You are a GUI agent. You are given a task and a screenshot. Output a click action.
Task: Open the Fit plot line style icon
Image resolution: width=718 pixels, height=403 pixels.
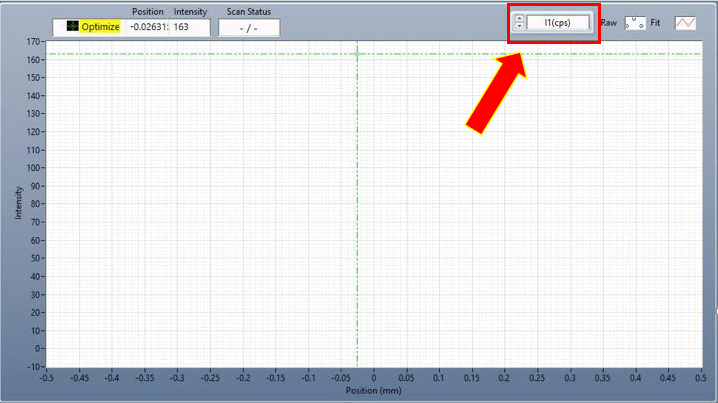685,23
